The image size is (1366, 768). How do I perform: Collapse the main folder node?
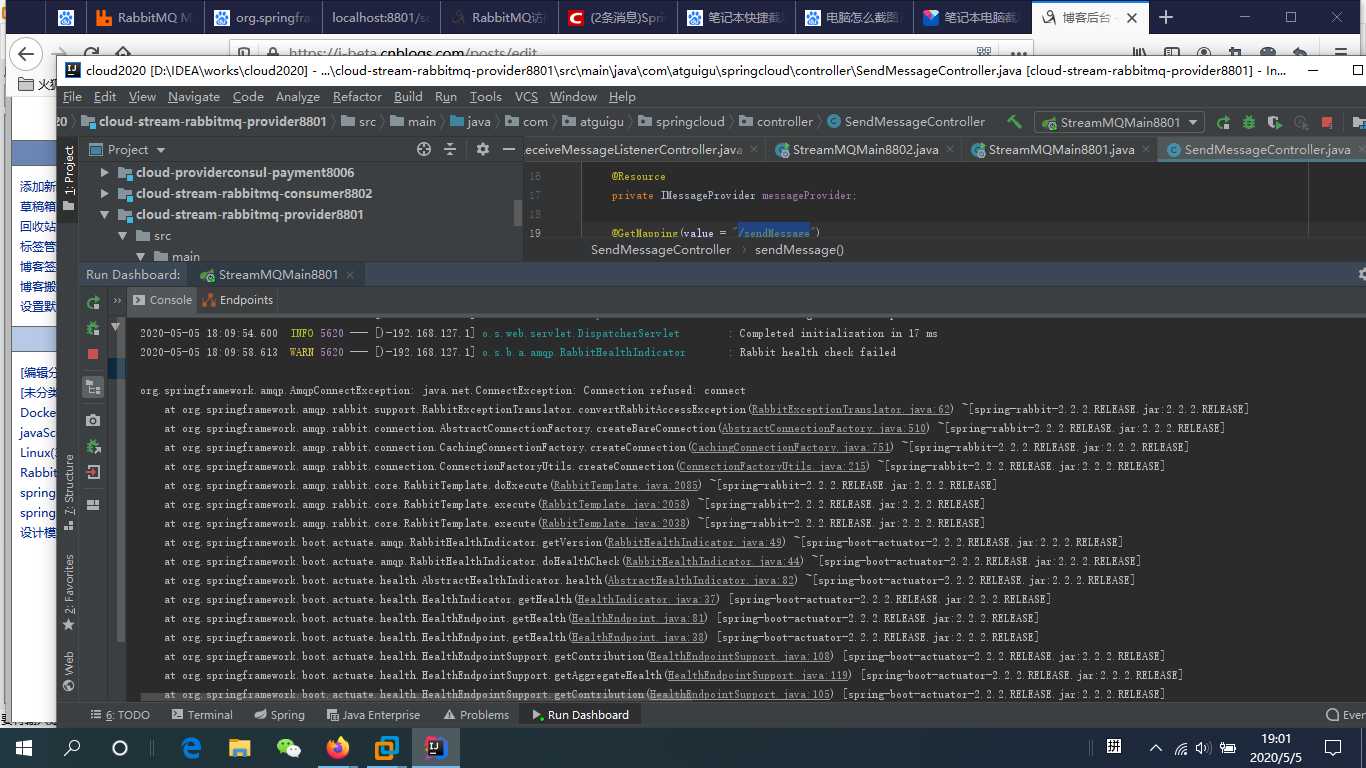142,257
